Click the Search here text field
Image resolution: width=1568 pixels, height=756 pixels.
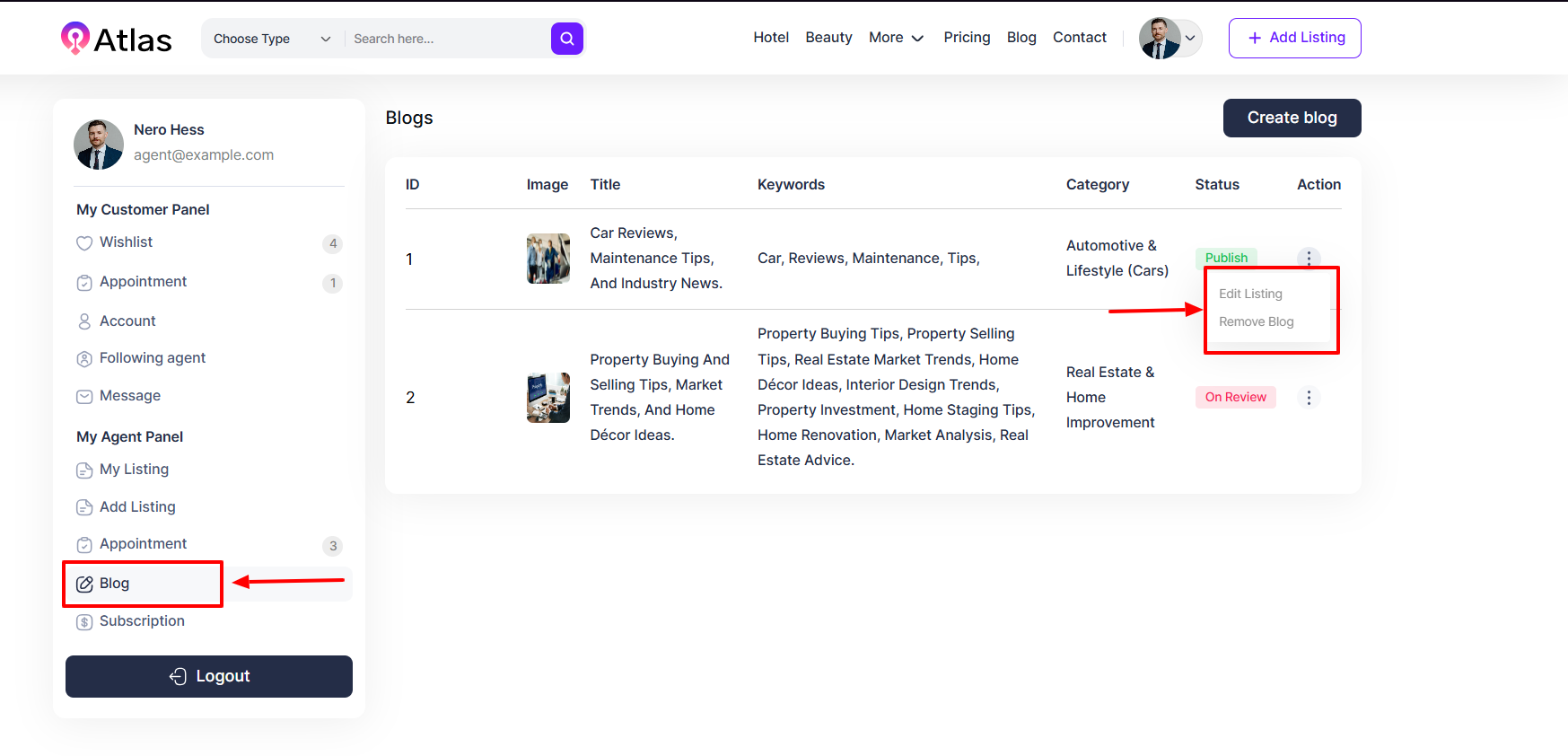point(446,39)
